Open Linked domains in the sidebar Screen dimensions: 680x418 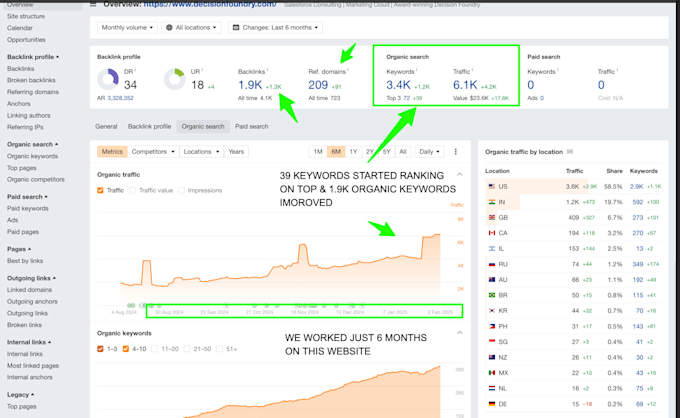[x=29, y=290]
